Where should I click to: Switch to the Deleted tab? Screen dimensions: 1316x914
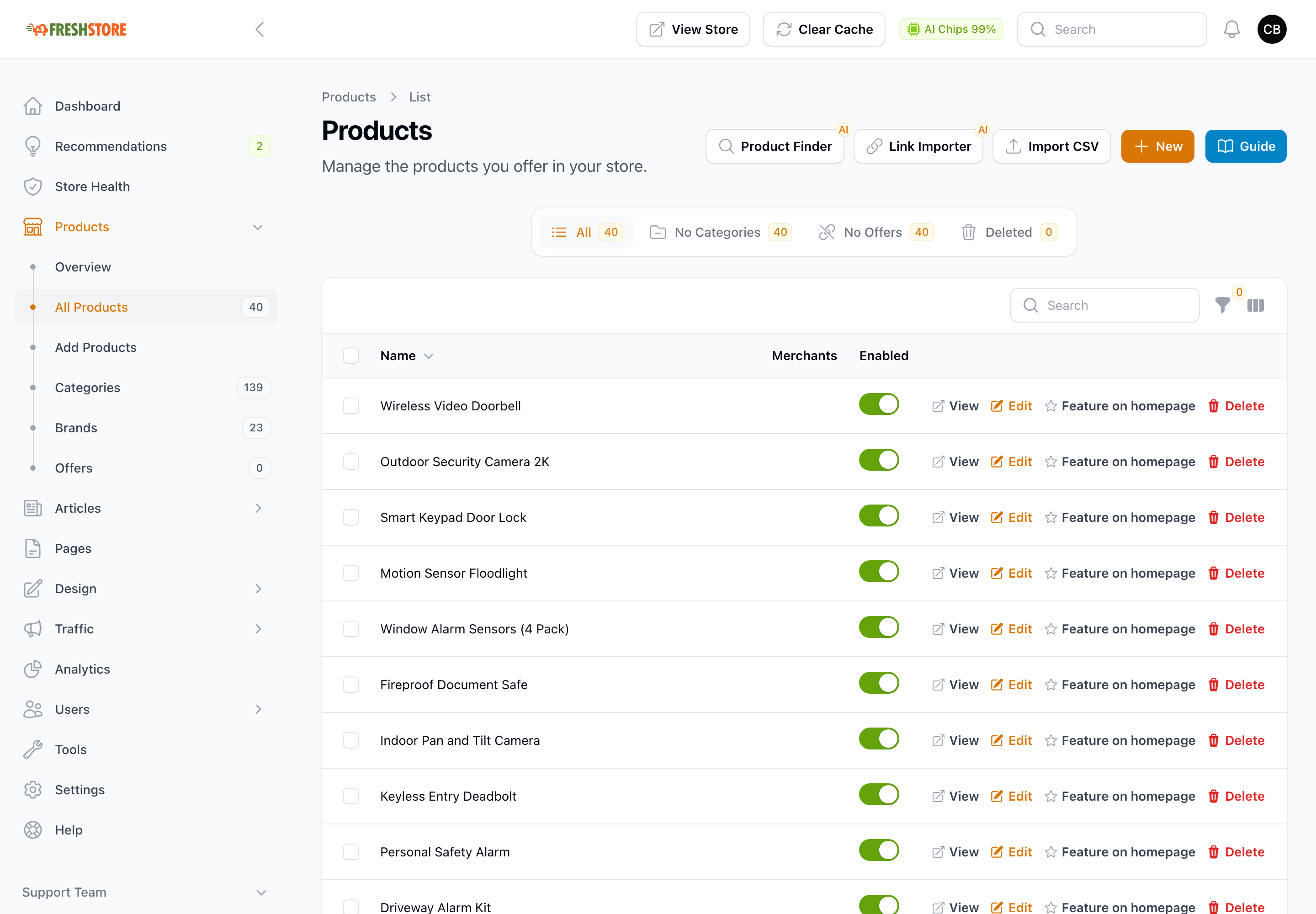1009,232
